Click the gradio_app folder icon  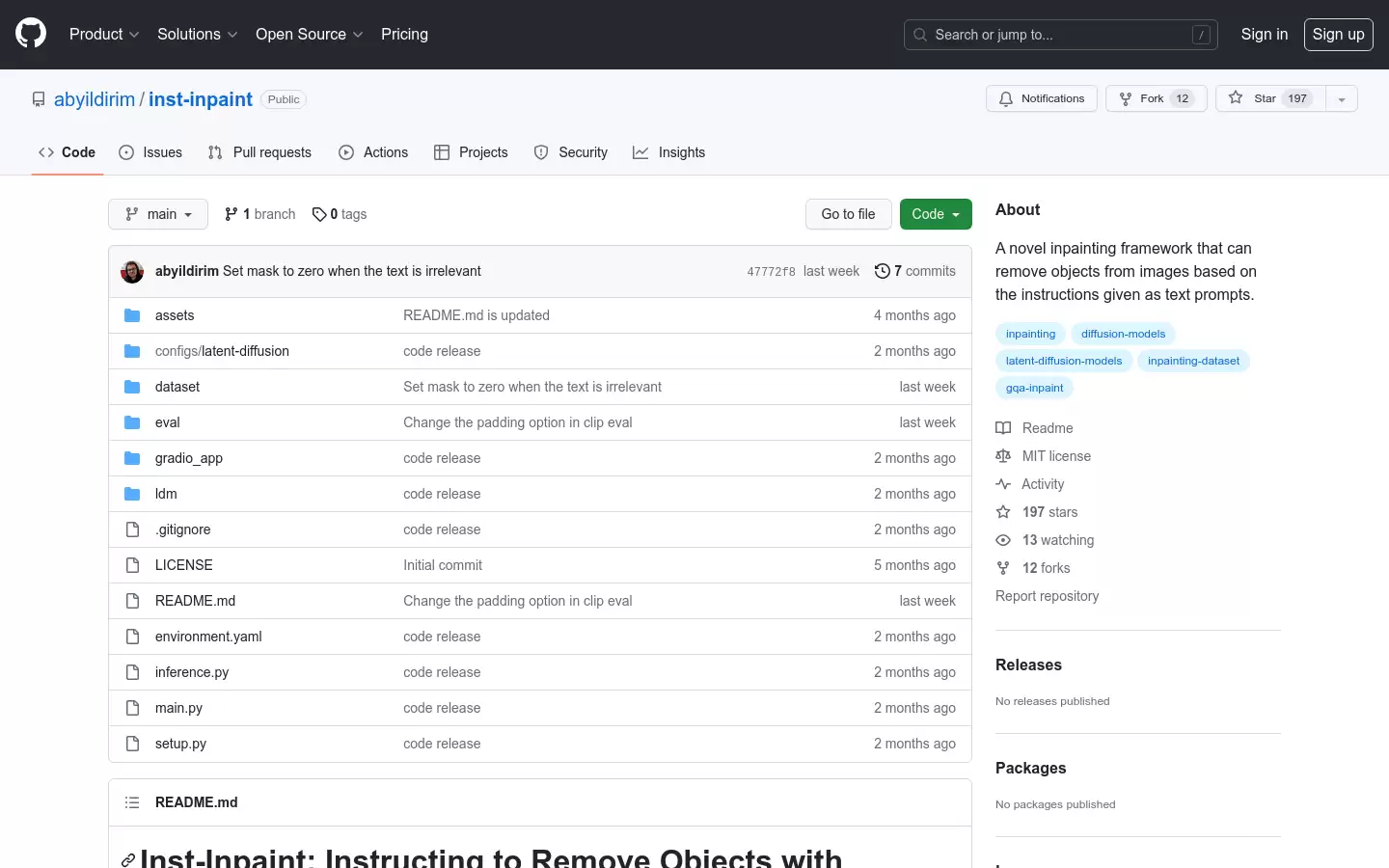(x=132, y=458)
